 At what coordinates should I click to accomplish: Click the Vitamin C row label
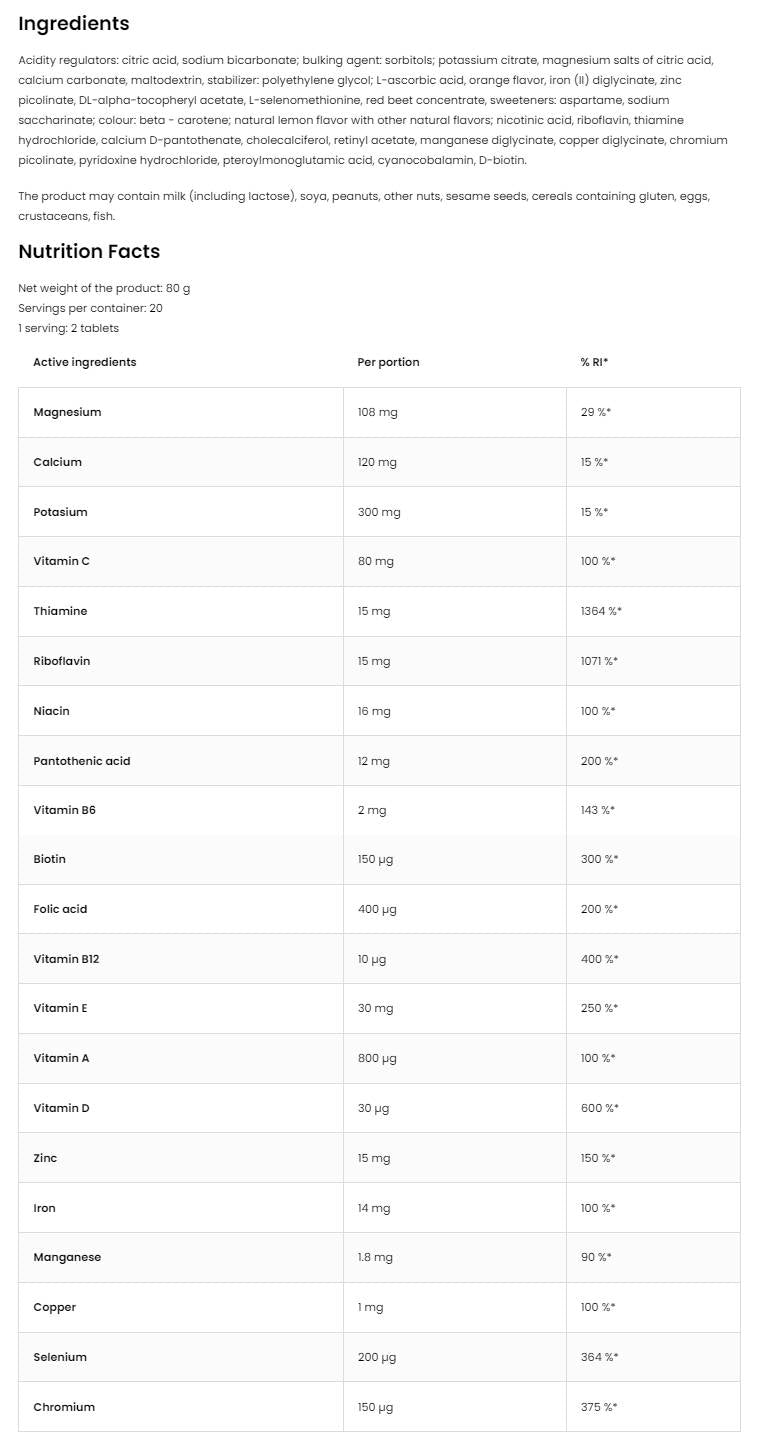(x=61, y=561)
